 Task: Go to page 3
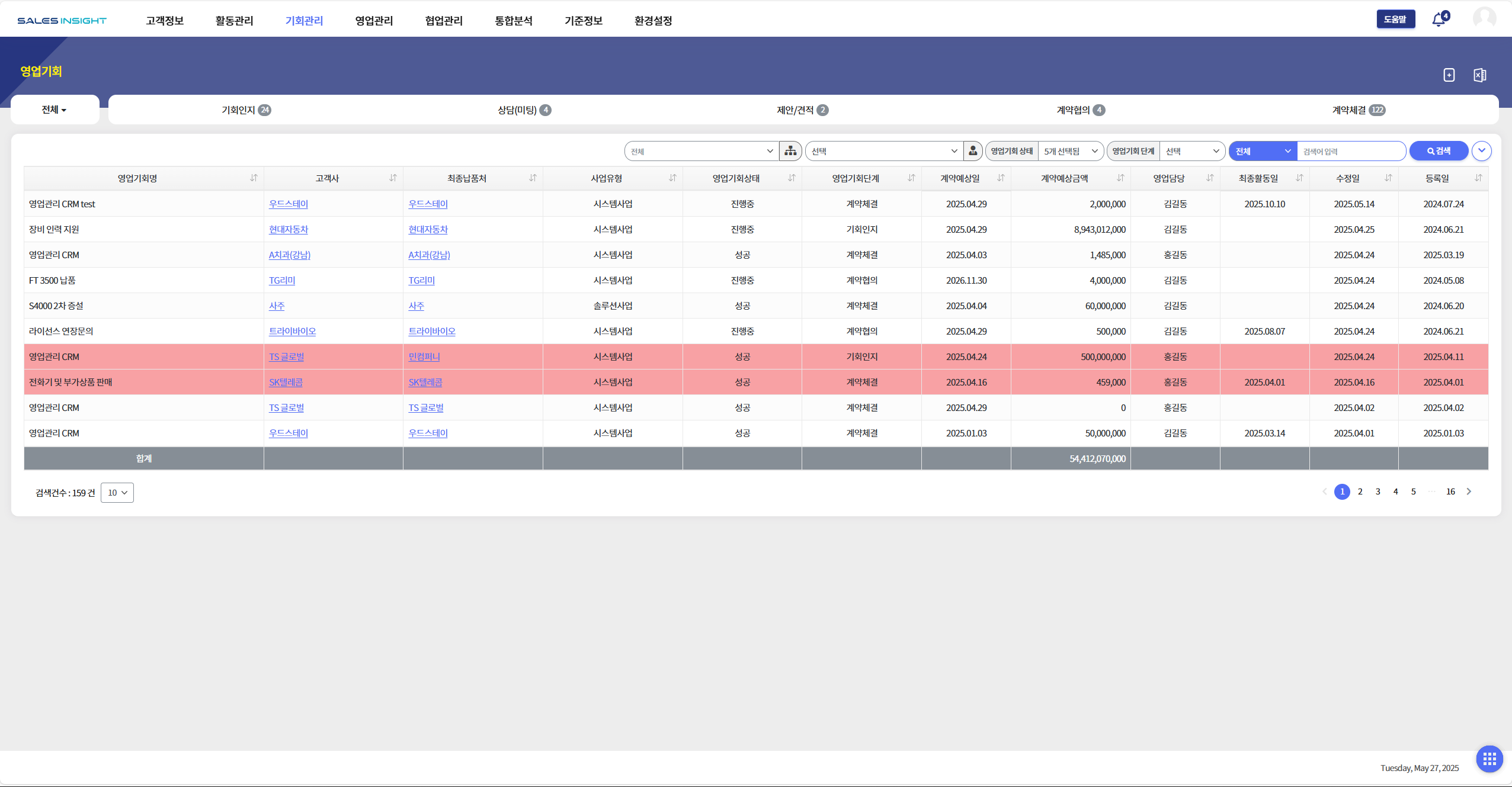pyautogui.click(x=1378, y=492)
